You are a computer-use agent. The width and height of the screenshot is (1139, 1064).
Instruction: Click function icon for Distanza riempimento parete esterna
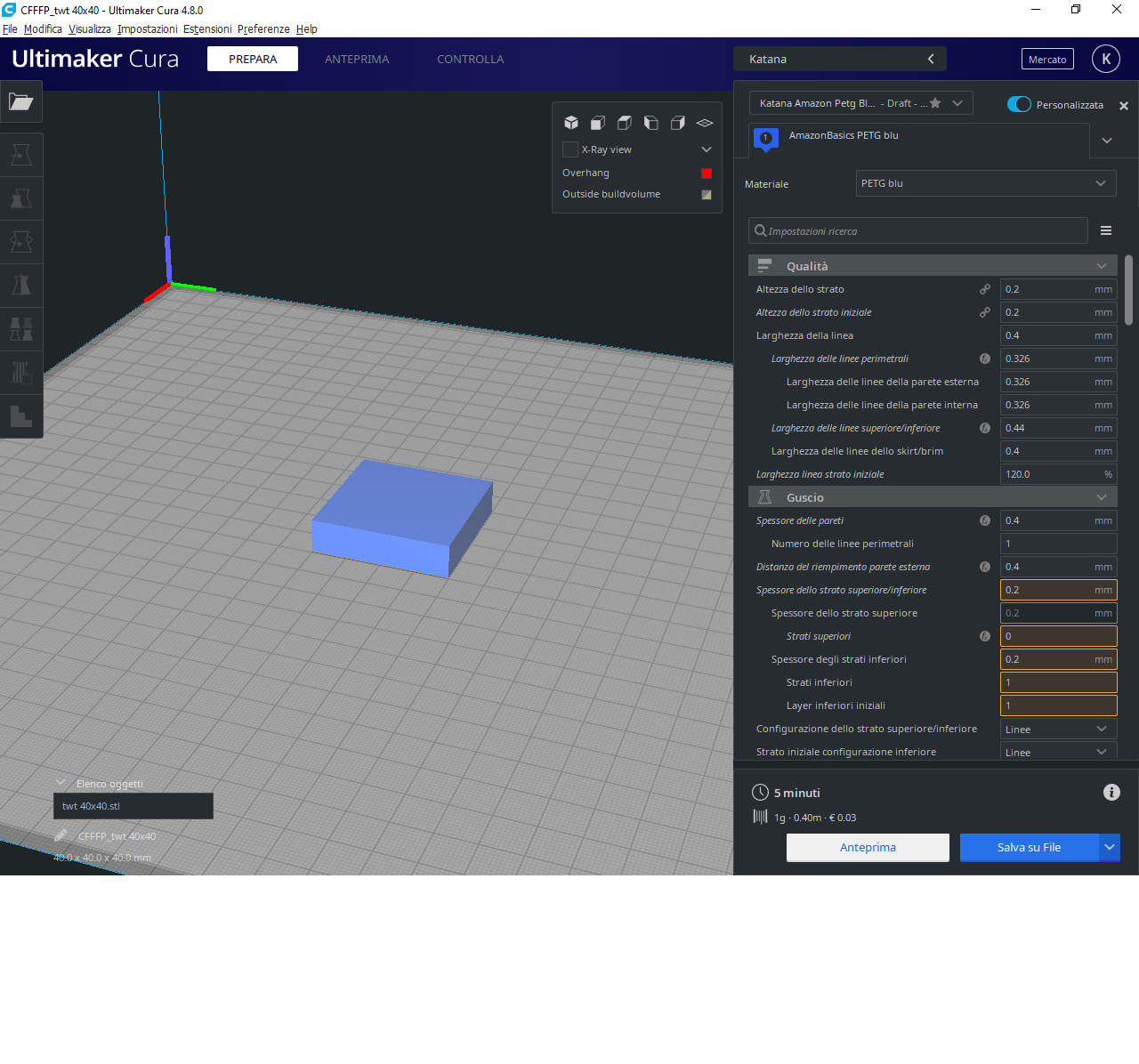click(x=985, y=567)
